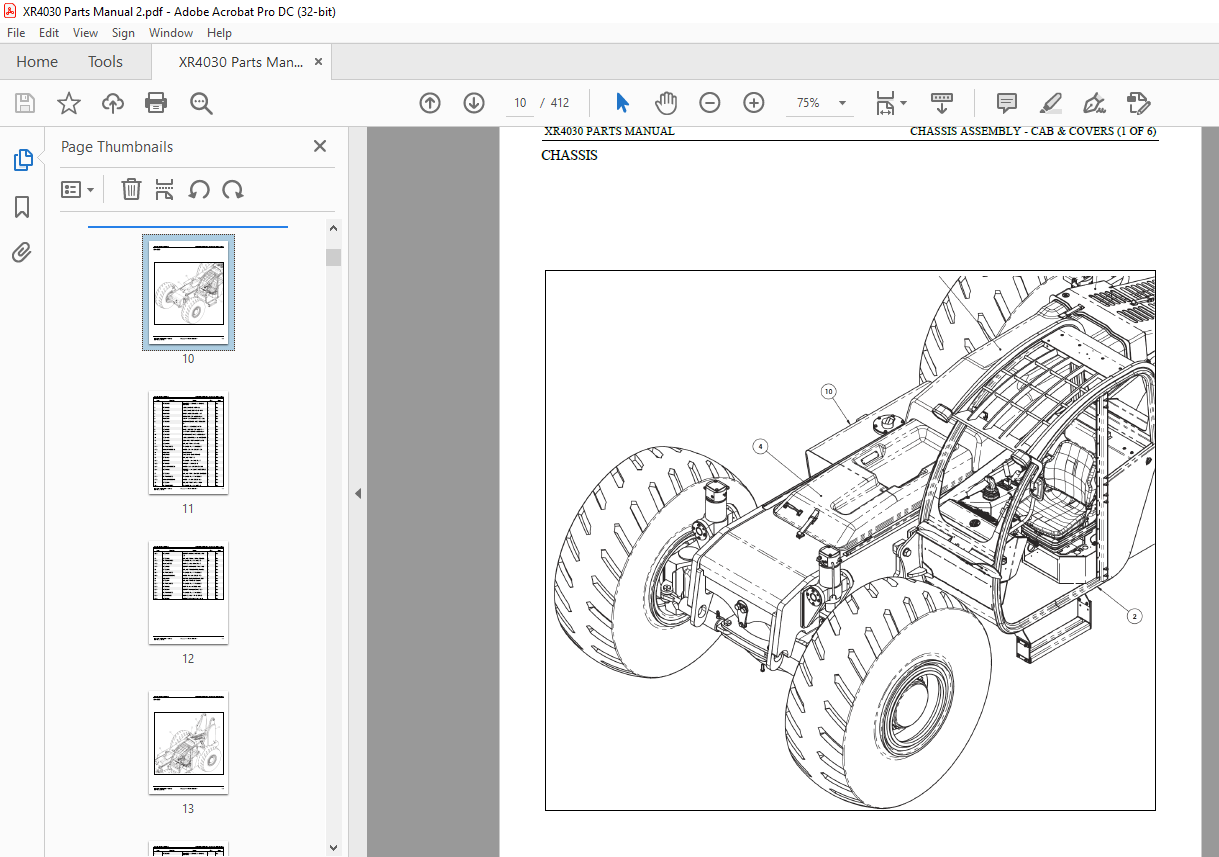Click the XR4030 PARTS MANUAL header text

(x=609, y=132)
